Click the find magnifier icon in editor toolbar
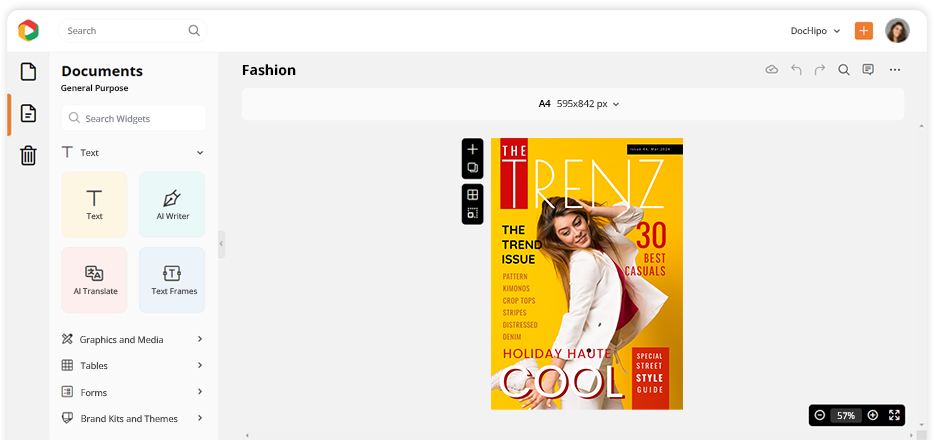 pos(844,70)
